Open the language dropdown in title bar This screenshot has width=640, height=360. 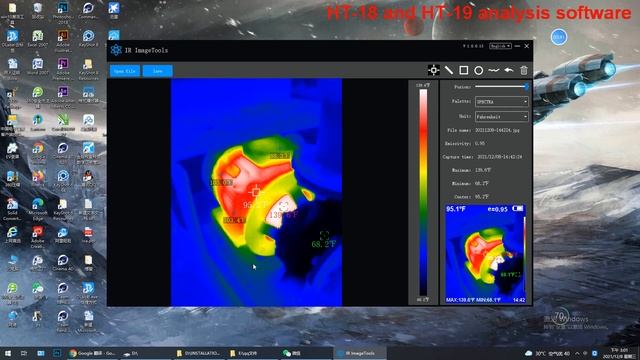pos(500,46)
